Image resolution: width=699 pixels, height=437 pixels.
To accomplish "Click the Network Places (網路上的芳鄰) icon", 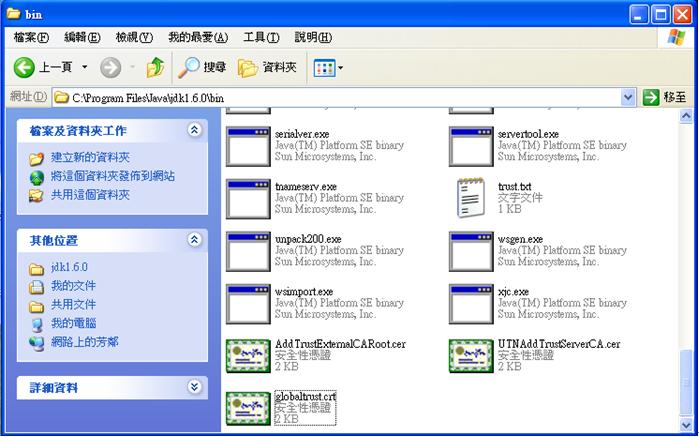I will point(36,343).
